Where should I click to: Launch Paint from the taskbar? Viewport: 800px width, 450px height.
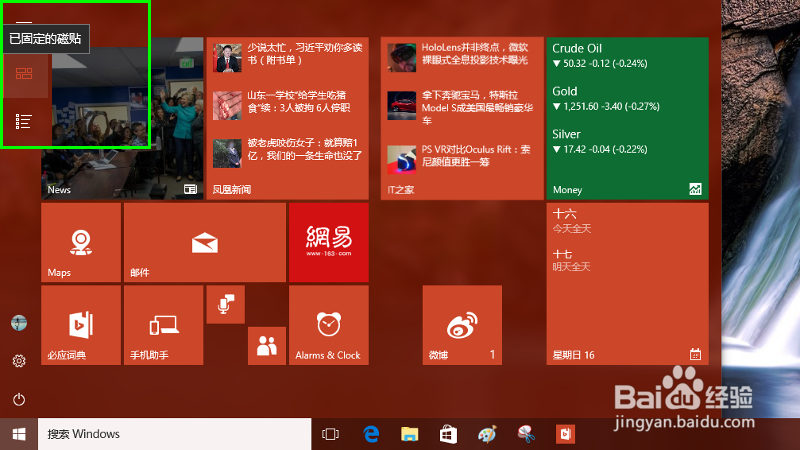pos(487,434)
